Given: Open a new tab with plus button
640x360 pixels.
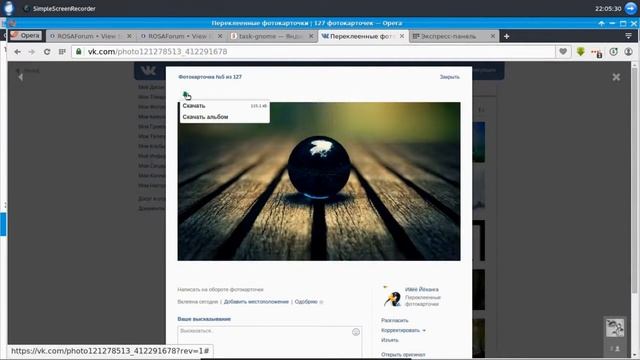Looking at the screenshot, I should (x=507, y=36).
